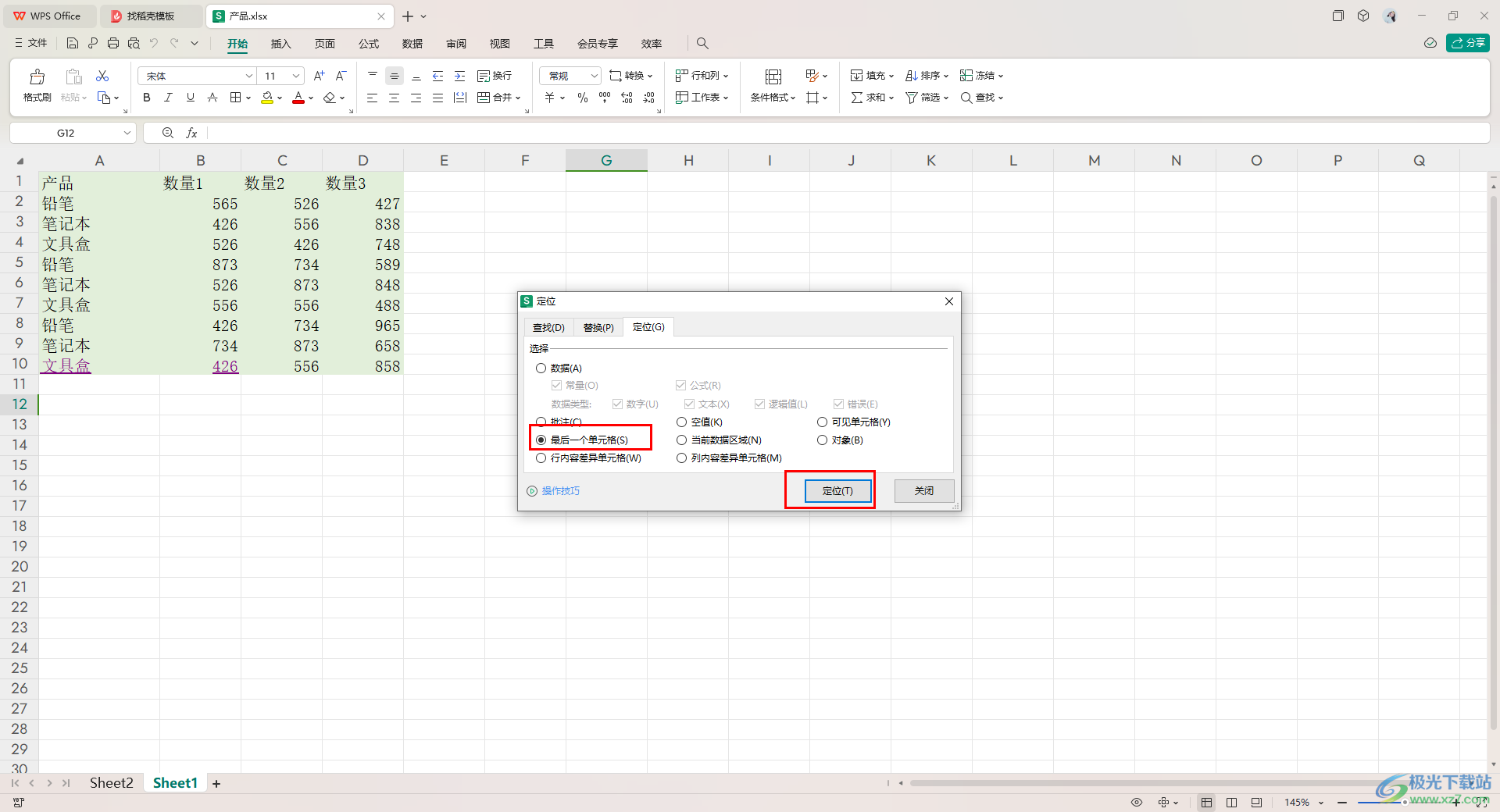
Task: Click the 关闭 button in dialog
Action: point(924,490)
